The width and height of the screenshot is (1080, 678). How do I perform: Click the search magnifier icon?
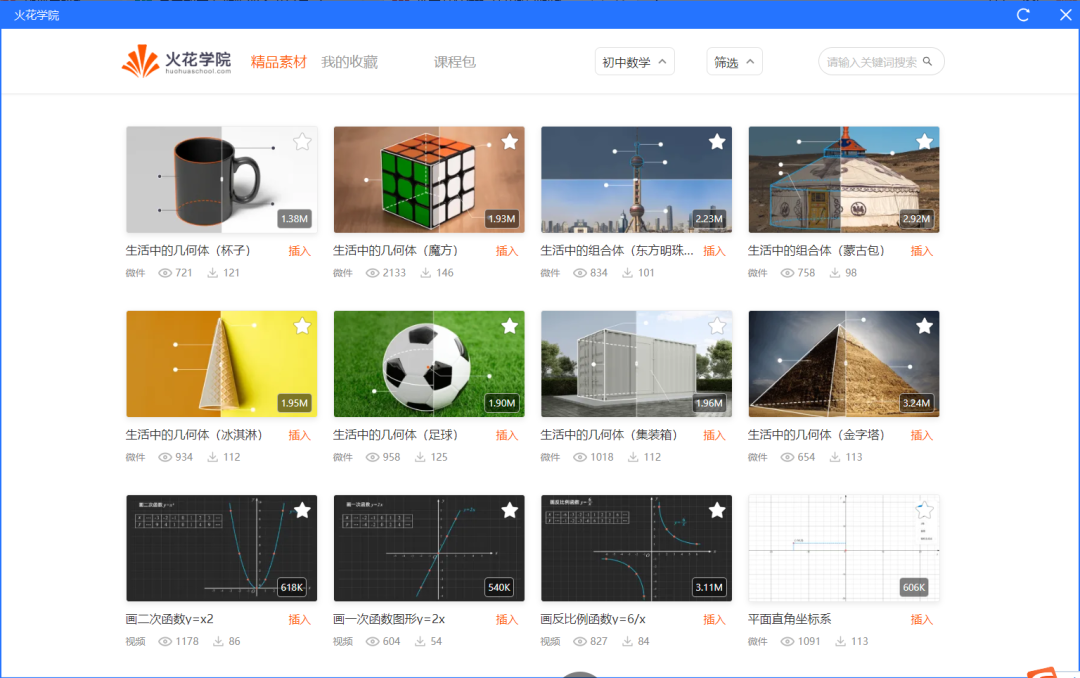927,61
